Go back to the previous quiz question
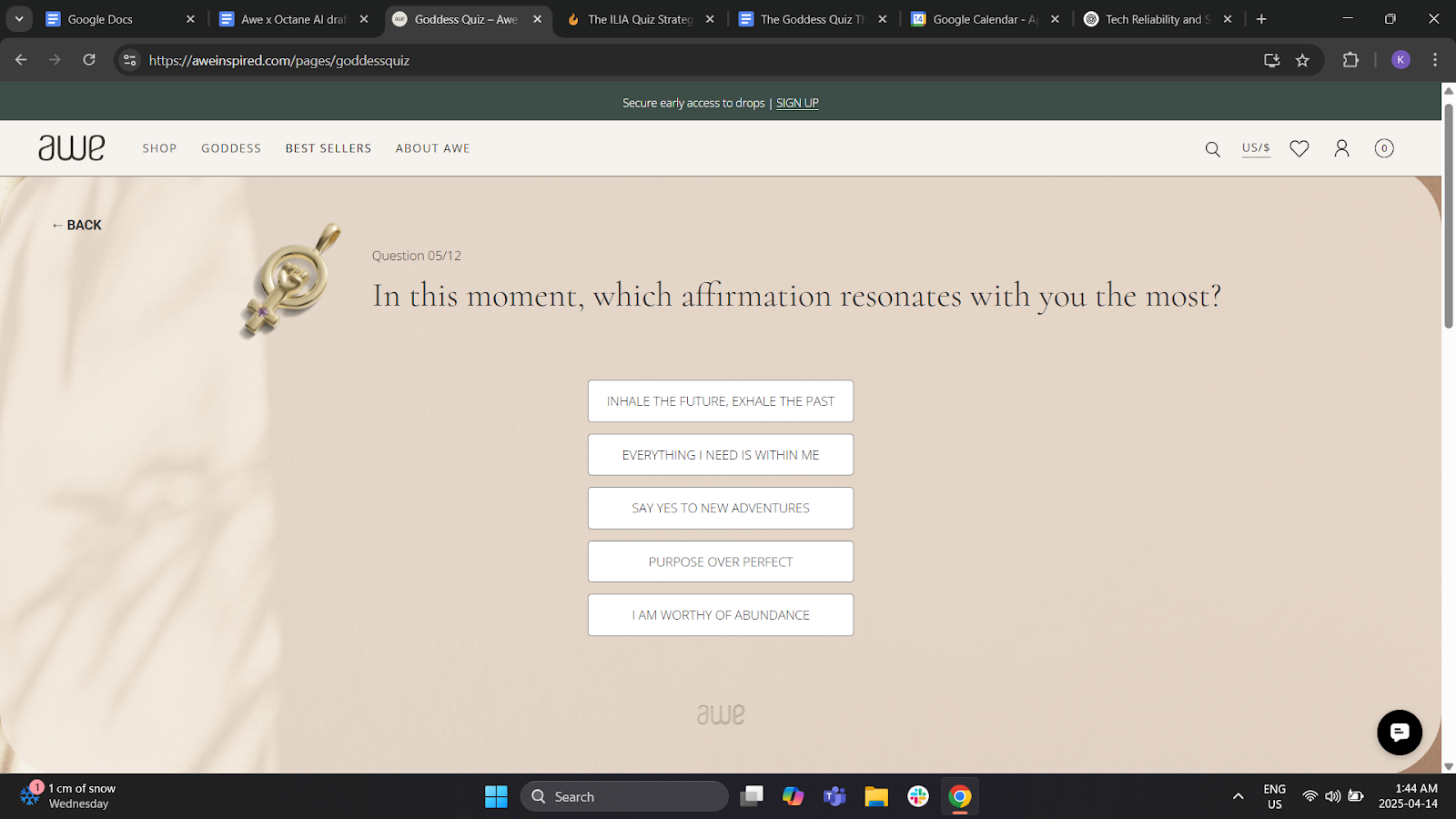The image size is (1456, 819). tap(77, 225)
